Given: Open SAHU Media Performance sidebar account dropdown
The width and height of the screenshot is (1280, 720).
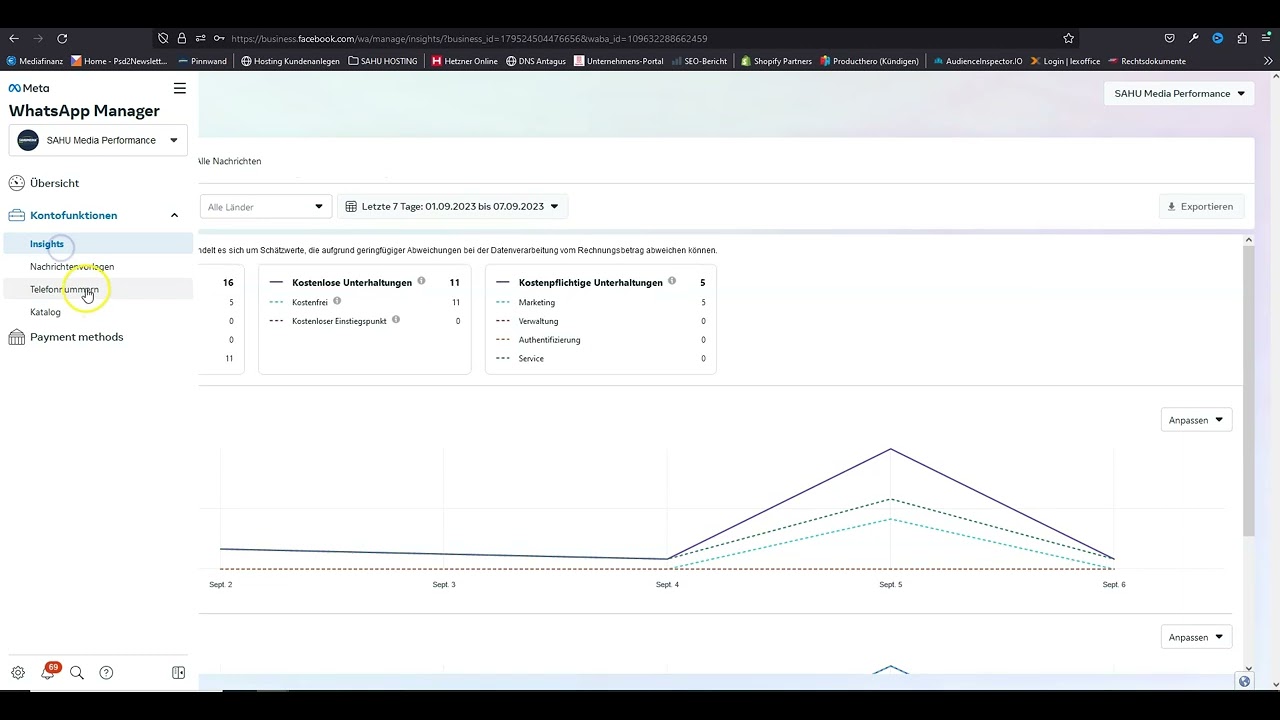Looking at the screenshot, I should tap(98, 140).
